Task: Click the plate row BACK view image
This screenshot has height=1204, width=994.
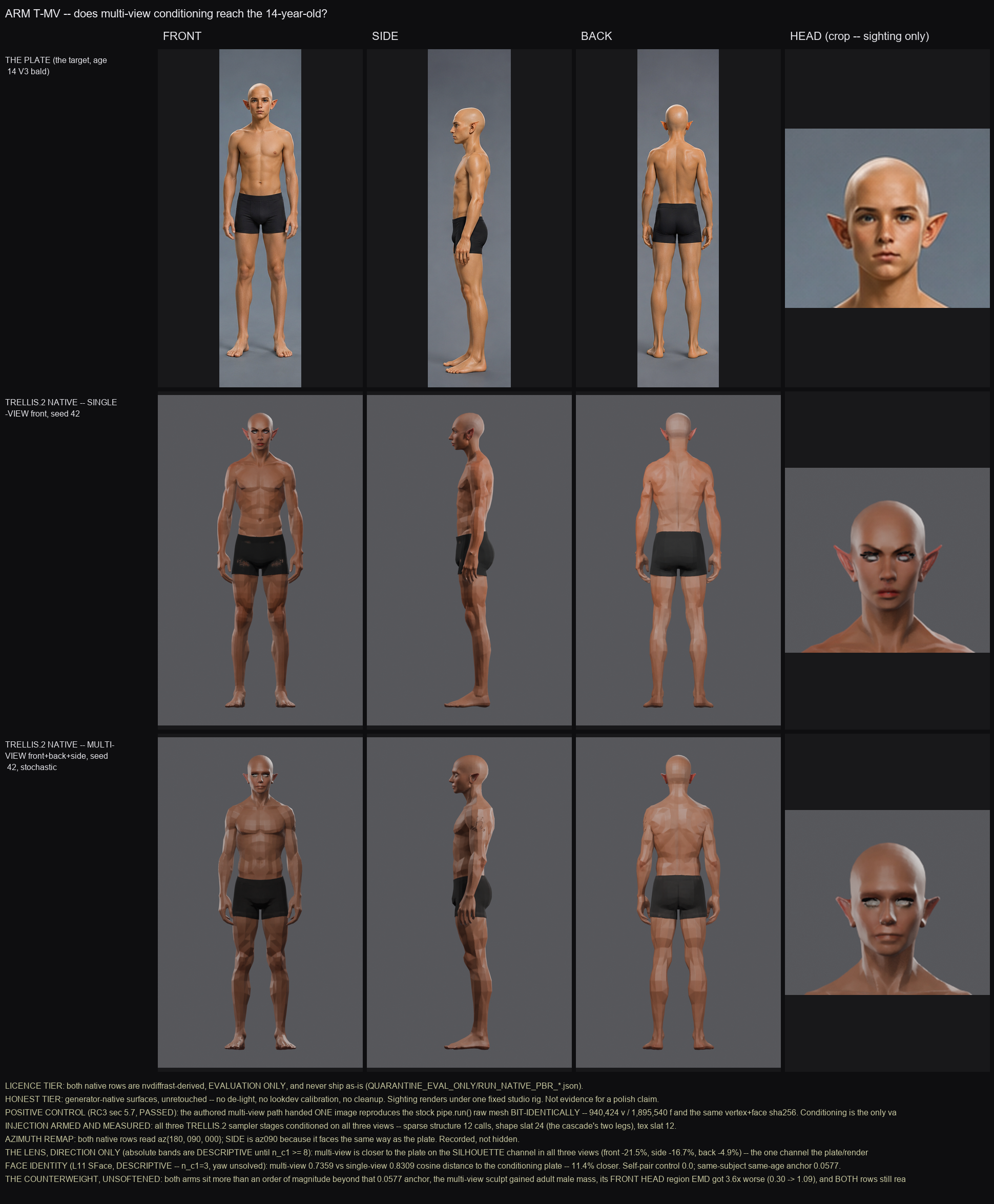Action: (x=678, y=218)
